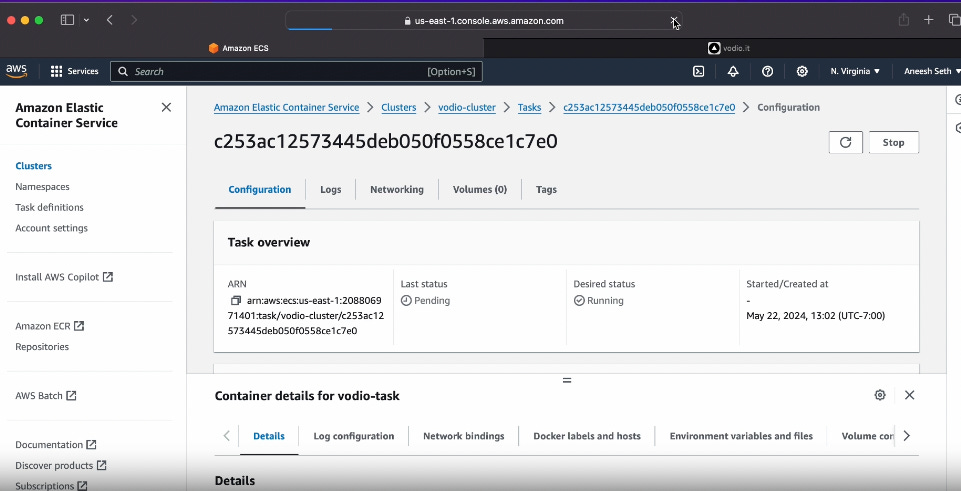Switch to the Tags tab
The width and height of the screenshot is (961, 491).
click(546, 189)
